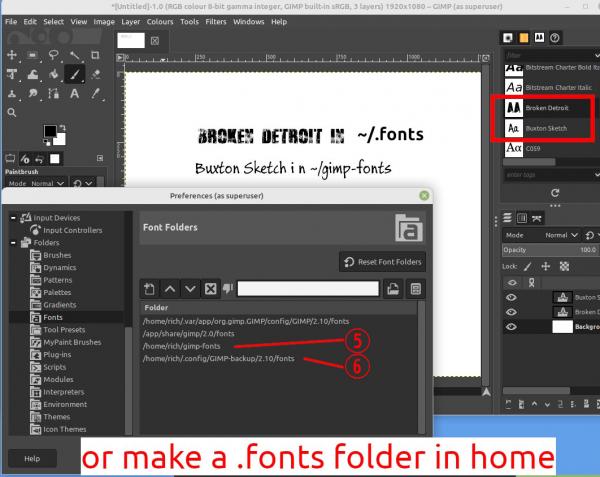Select the Paintbrush tool
600x477 pixels.
point(74,74)
